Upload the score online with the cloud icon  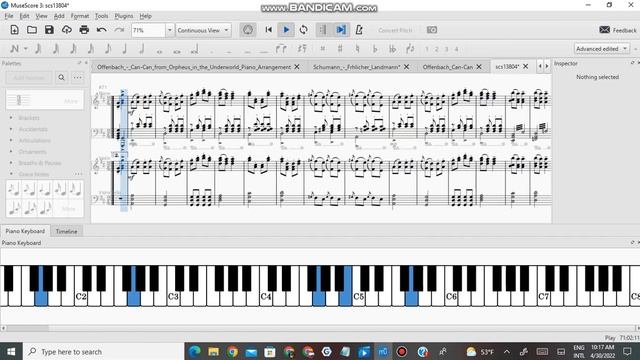67,30
